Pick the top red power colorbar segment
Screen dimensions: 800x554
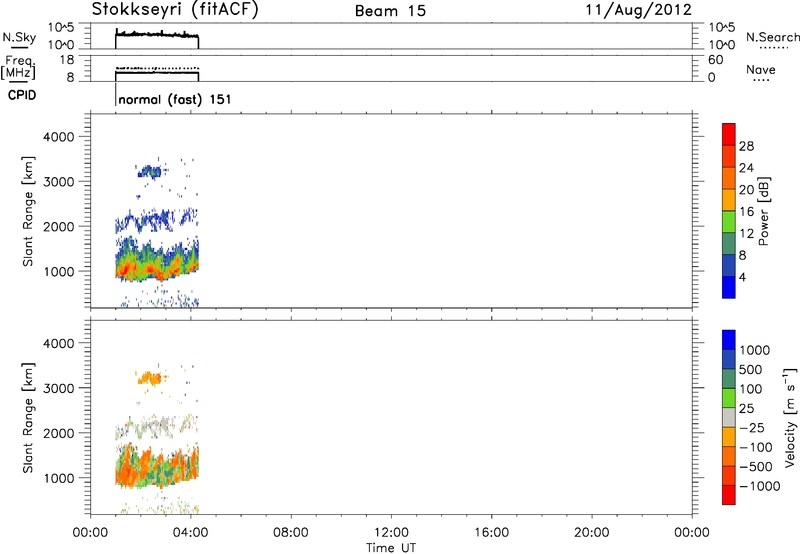tap(729, 134)
